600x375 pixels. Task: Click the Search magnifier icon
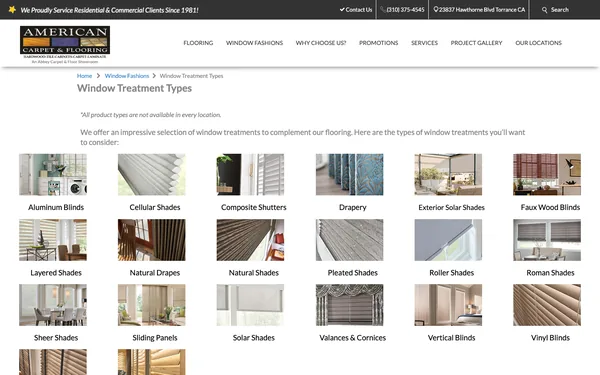(544, 10)
